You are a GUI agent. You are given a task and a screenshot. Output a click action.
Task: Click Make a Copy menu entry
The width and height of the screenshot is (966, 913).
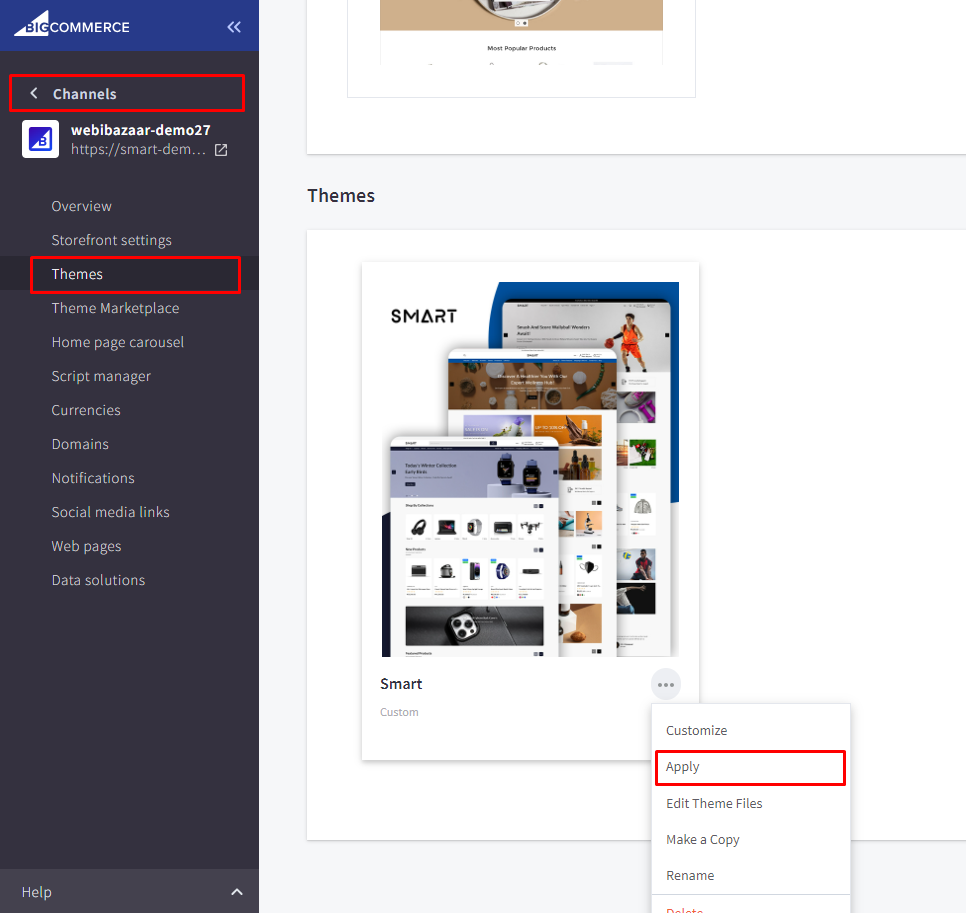702,839
